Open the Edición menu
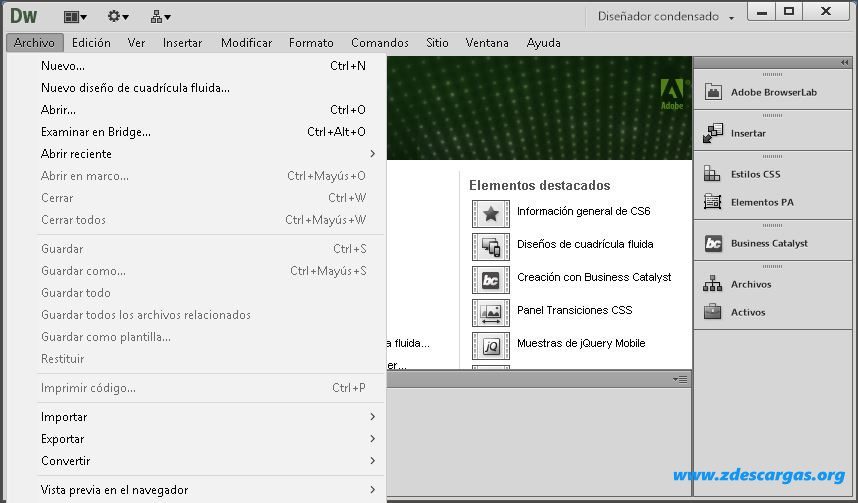The height and width of the screenshot is (503, 858). (91, 43)
